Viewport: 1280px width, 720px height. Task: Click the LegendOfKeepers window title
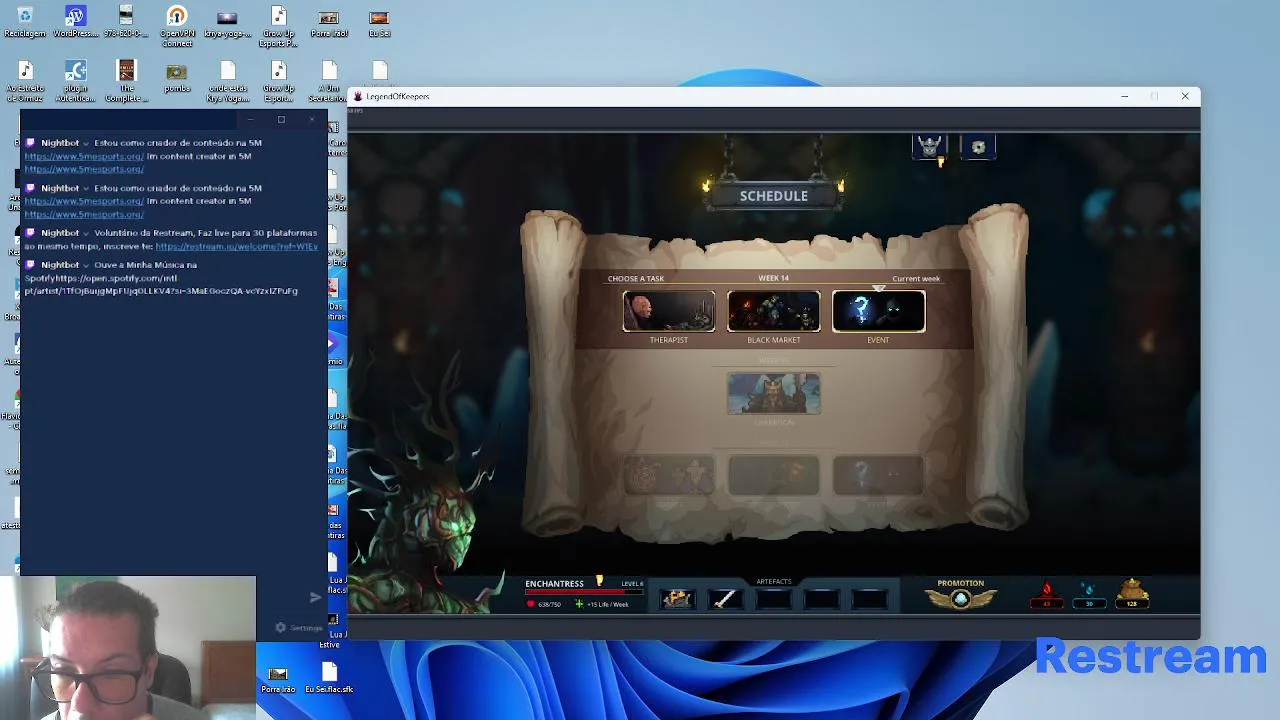click(398, 97)
